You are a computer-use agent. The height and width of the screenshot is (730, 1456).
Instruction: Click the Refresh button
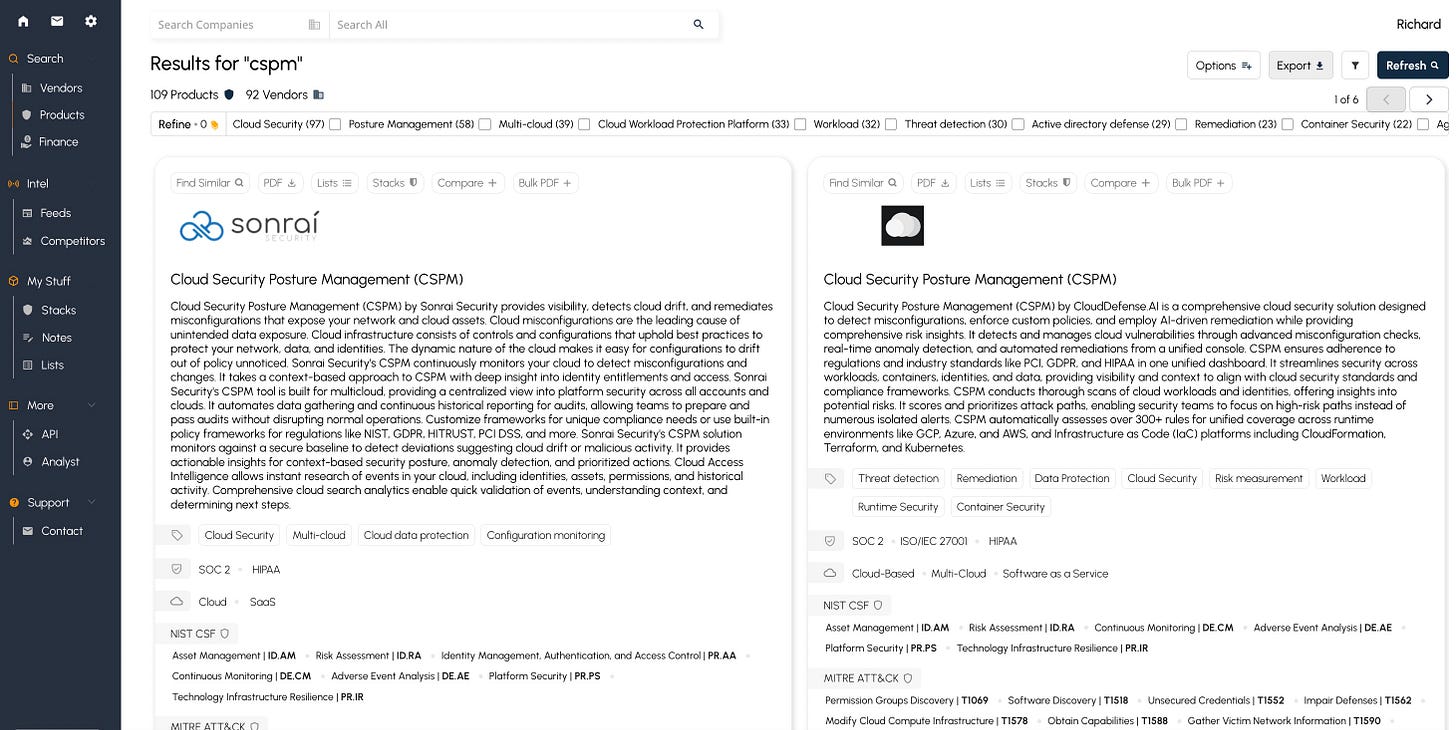point(1412,66)
